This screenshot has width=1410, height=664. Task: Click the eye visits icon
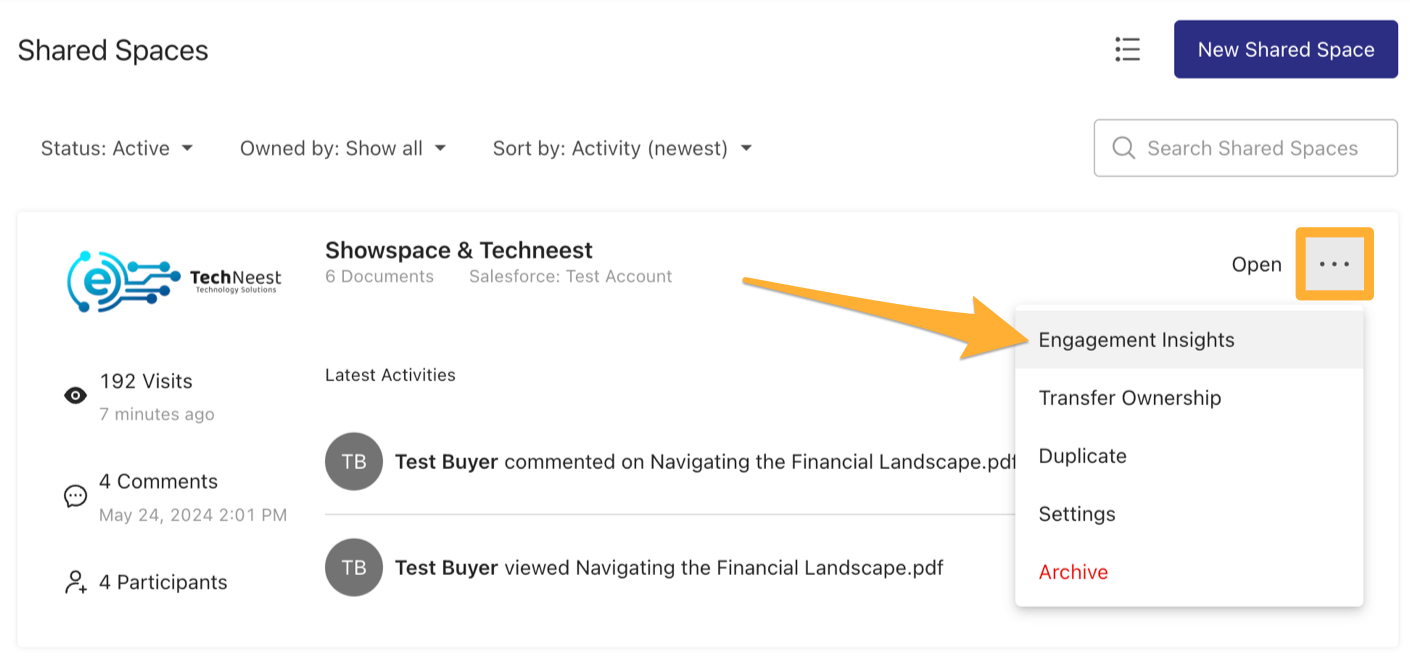(75, 395)
